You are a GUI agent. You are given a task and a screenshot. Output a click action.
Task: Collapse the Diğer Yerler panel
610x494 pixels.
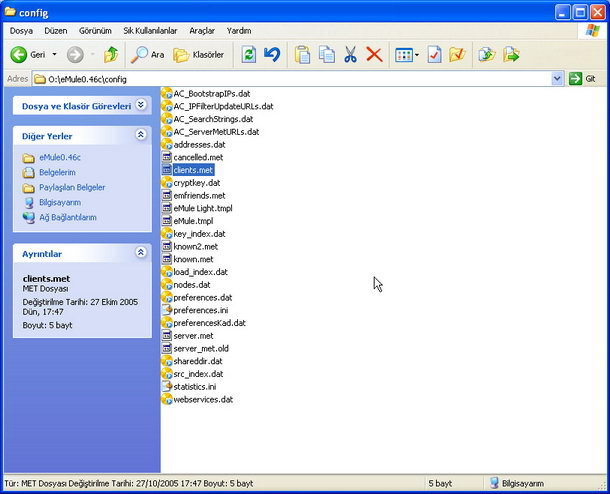[x=141, y=135]
